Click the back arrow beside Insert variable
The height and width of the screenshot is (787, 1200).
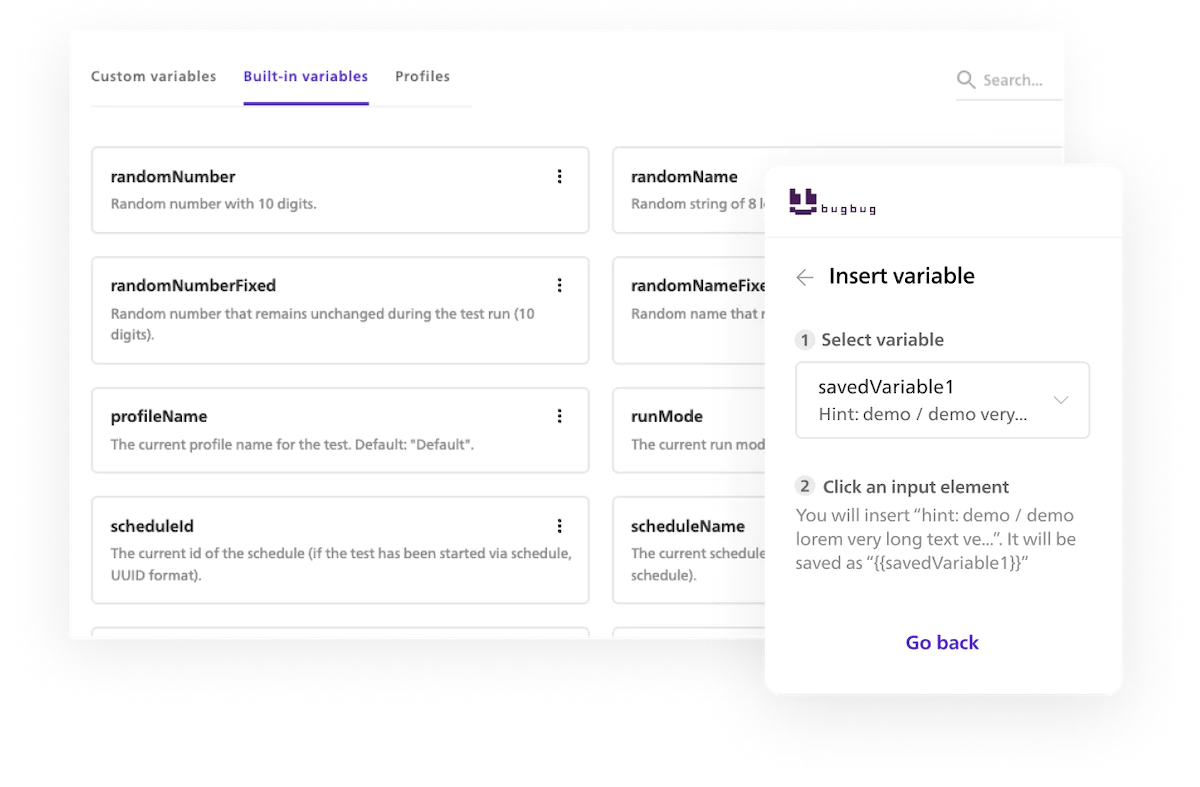[805, 277]
